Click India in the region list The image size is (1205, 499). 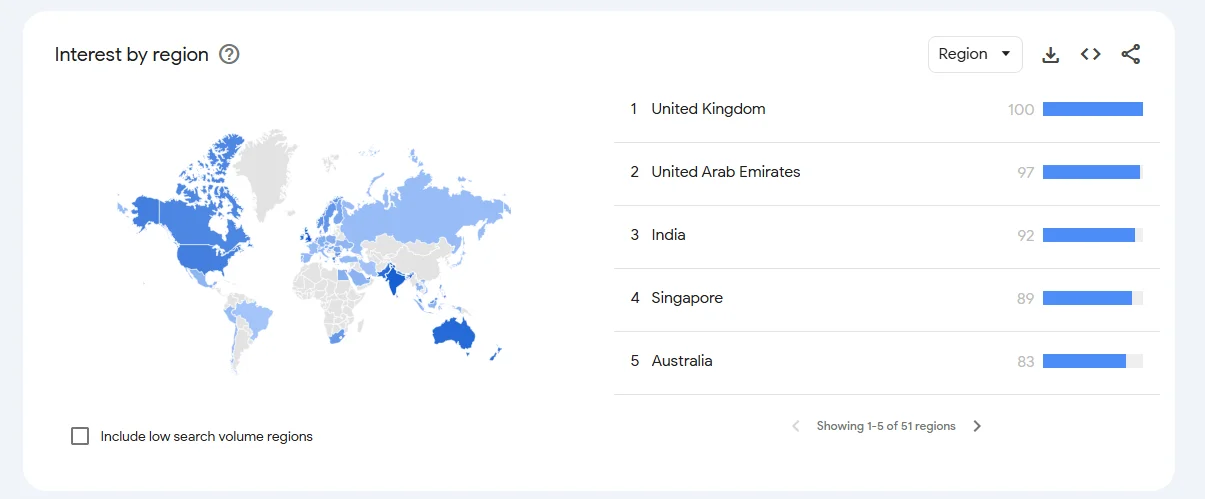pyautogui.click(x=668, y=235)
